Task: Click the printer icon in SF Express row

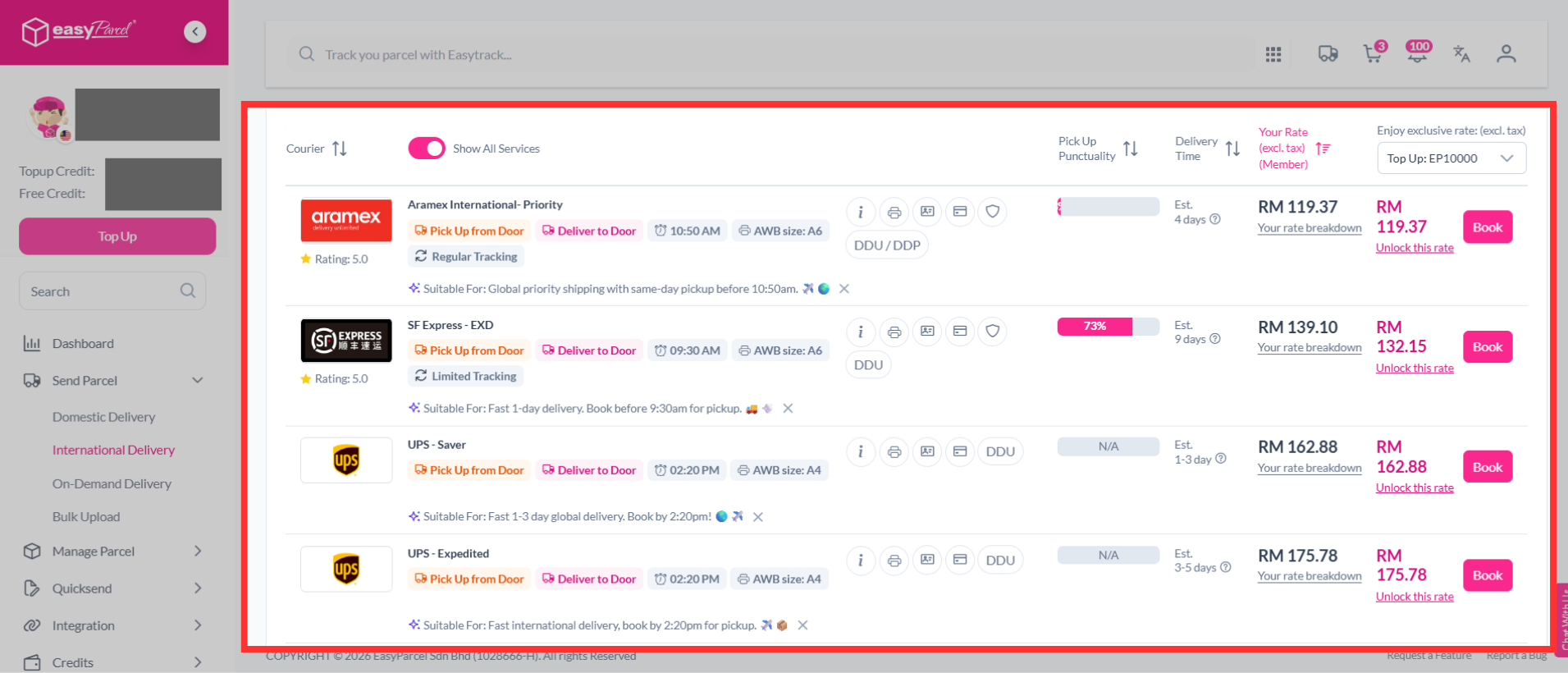Action: point(894,332)
